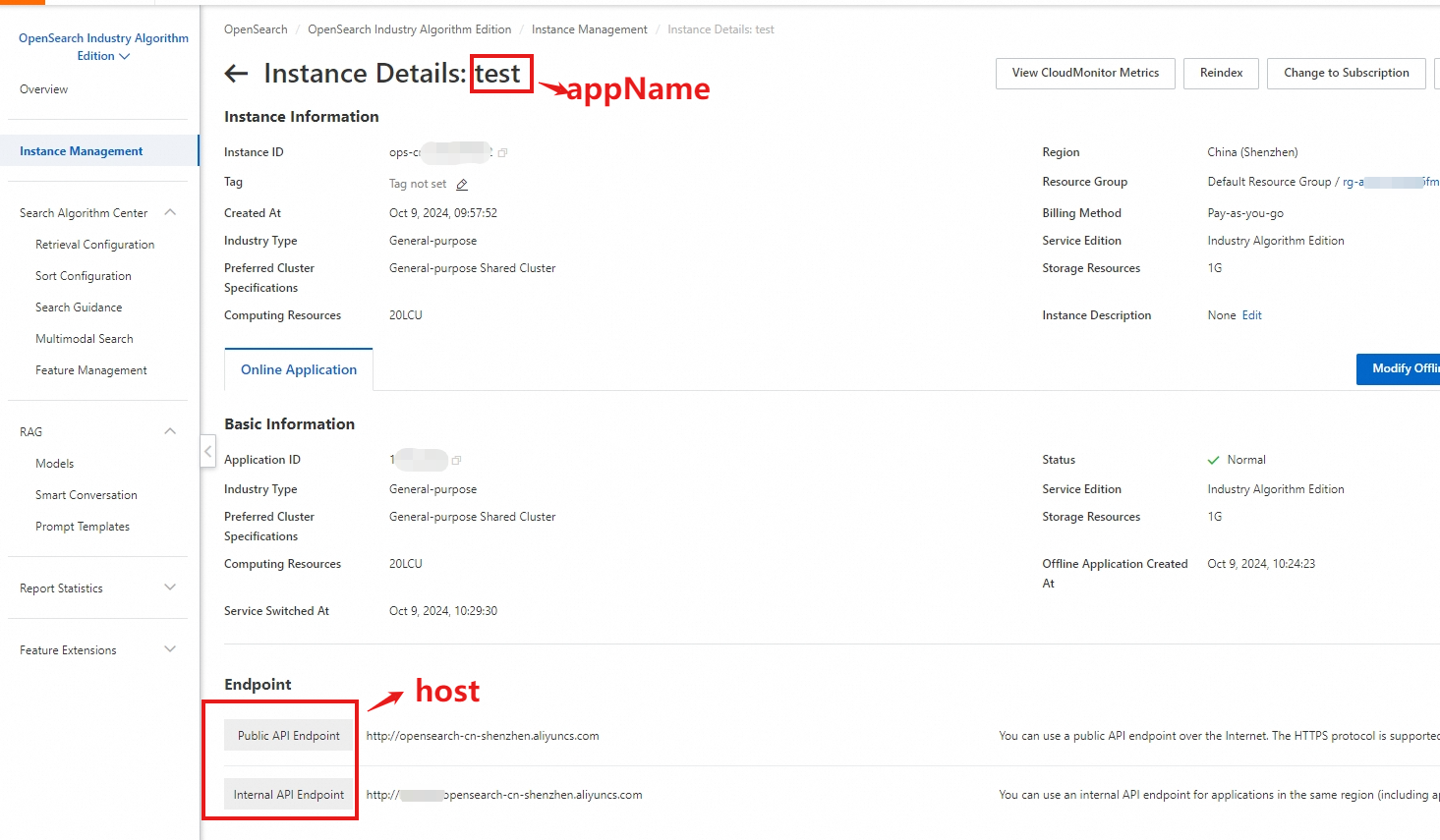Open Multimodal Search
Screen dimensions: 1440x840
click(x=85, y=339)
